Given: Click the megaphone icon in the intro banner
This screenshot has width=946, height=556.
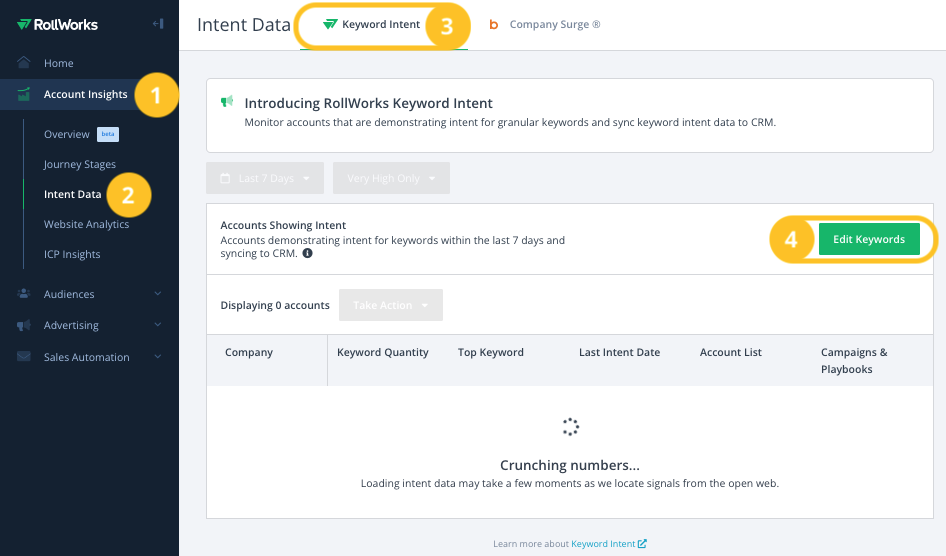Looking at the screenshot, I should [x=227, y=101].
